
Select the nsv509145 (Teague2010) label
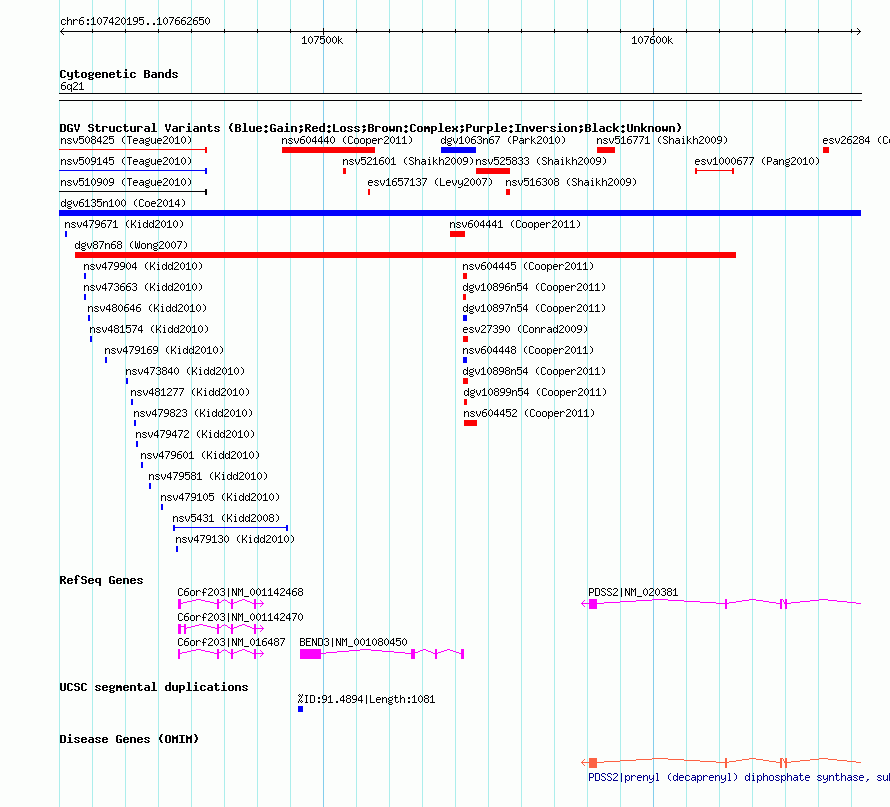(126, 161)
